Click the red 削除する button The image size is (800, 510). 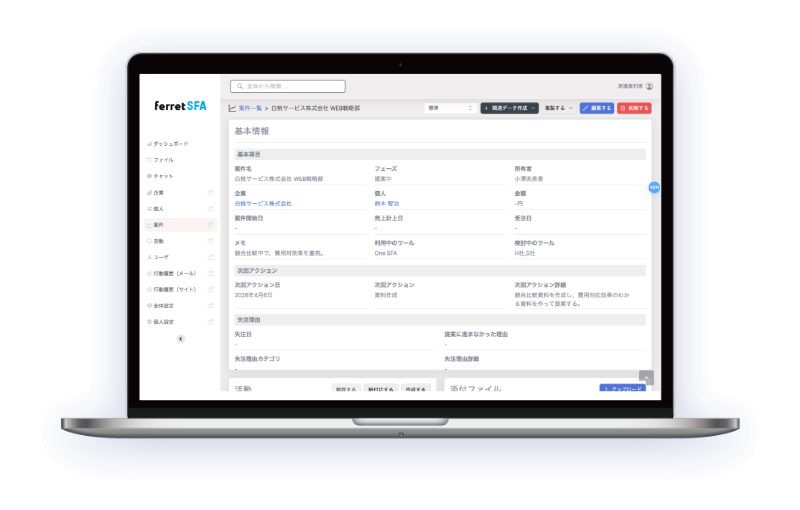point(634,108)
